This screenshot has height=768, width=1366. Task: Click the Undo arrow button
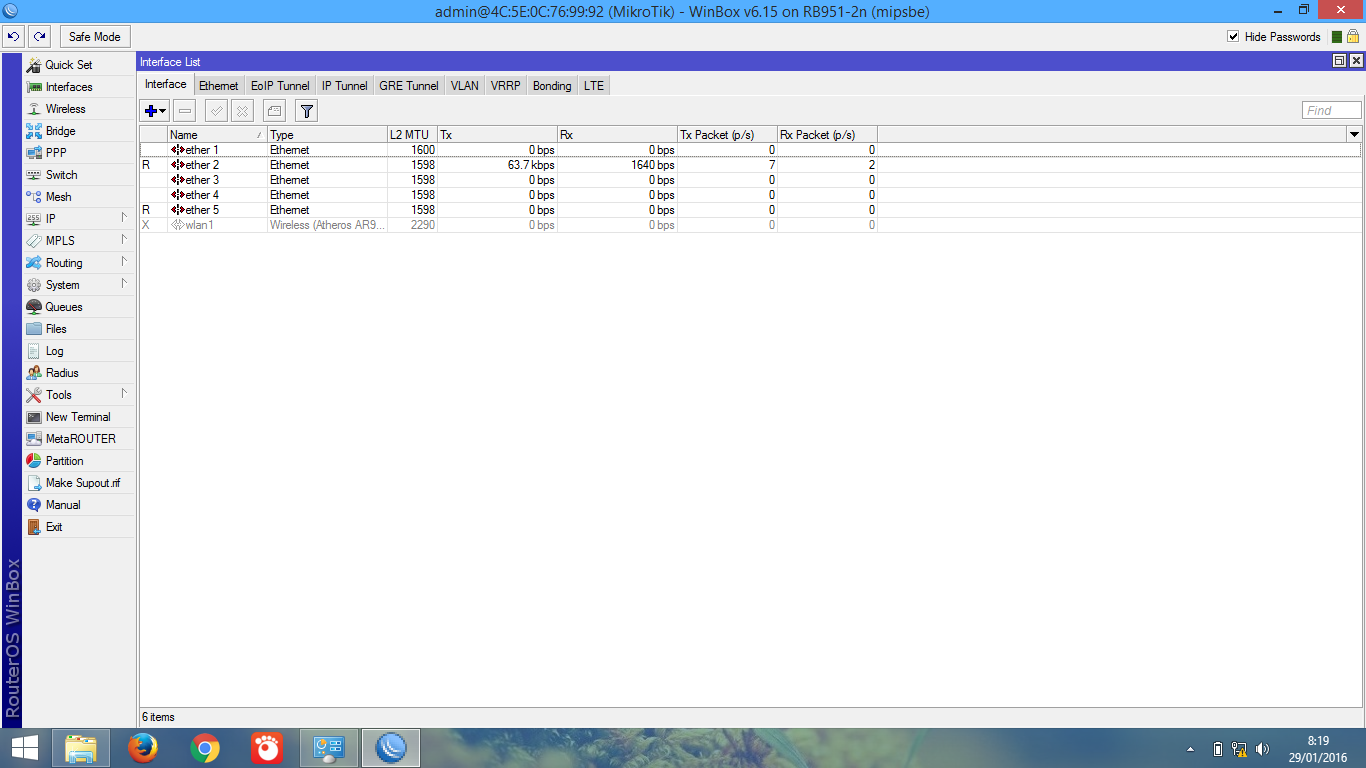(x=13, y=37)
